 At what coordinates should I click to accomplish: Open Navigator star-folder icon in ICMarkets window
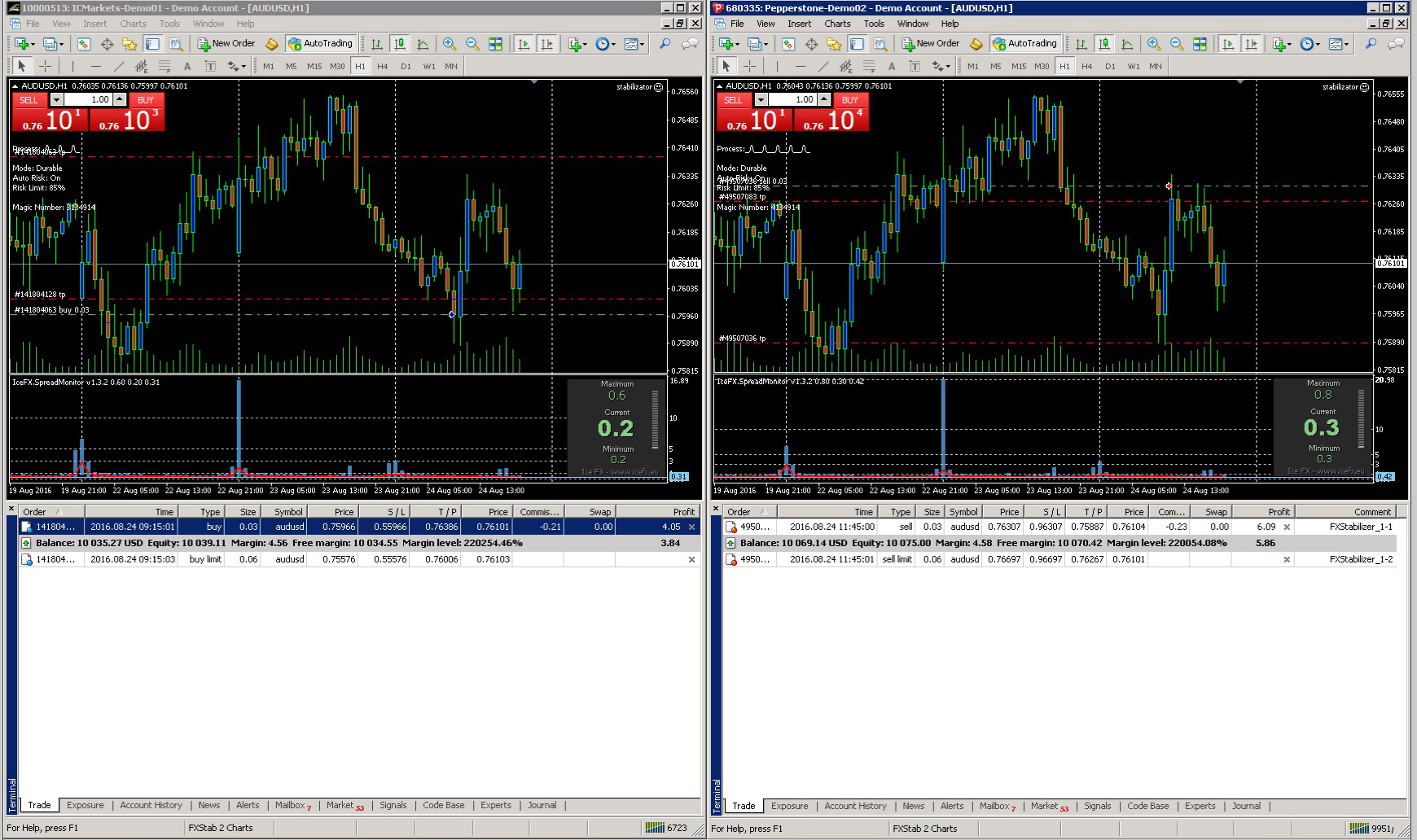point(129,44)
